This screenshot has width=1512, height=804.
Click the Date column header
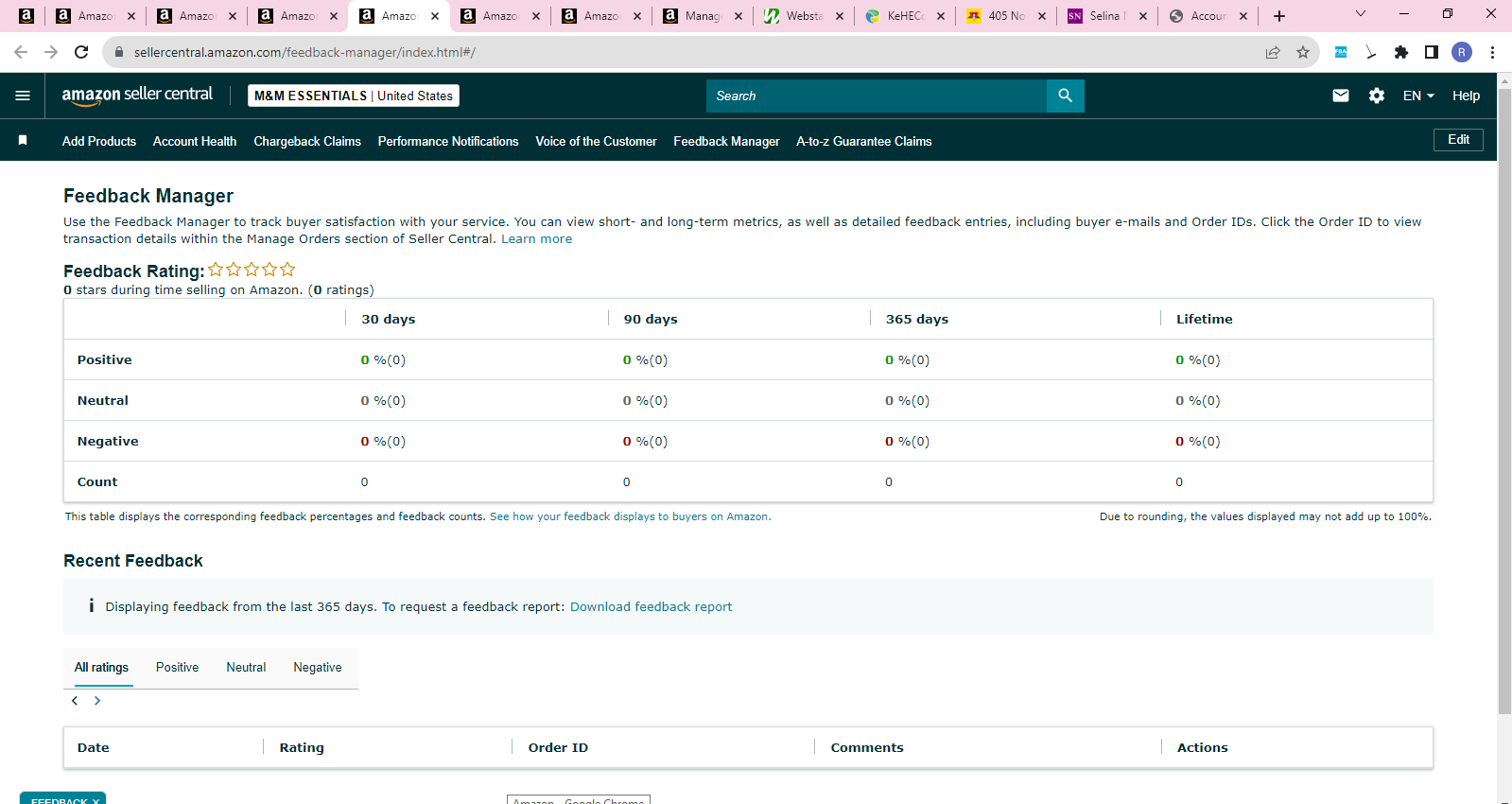point(94,747)
